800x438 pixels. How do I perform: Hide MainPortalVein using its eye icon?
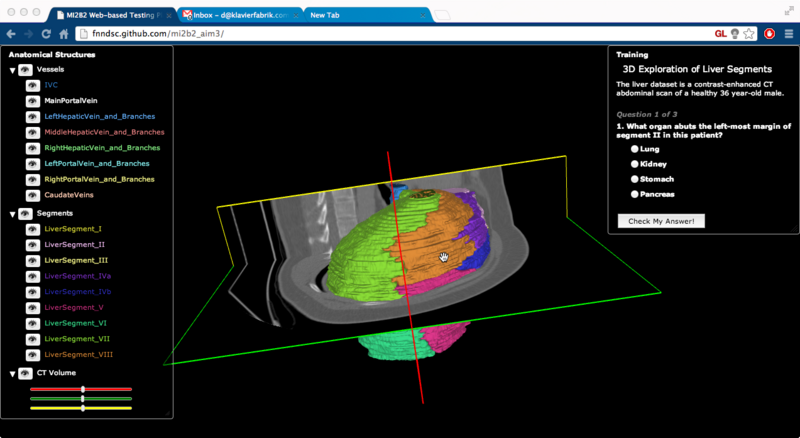33,101
